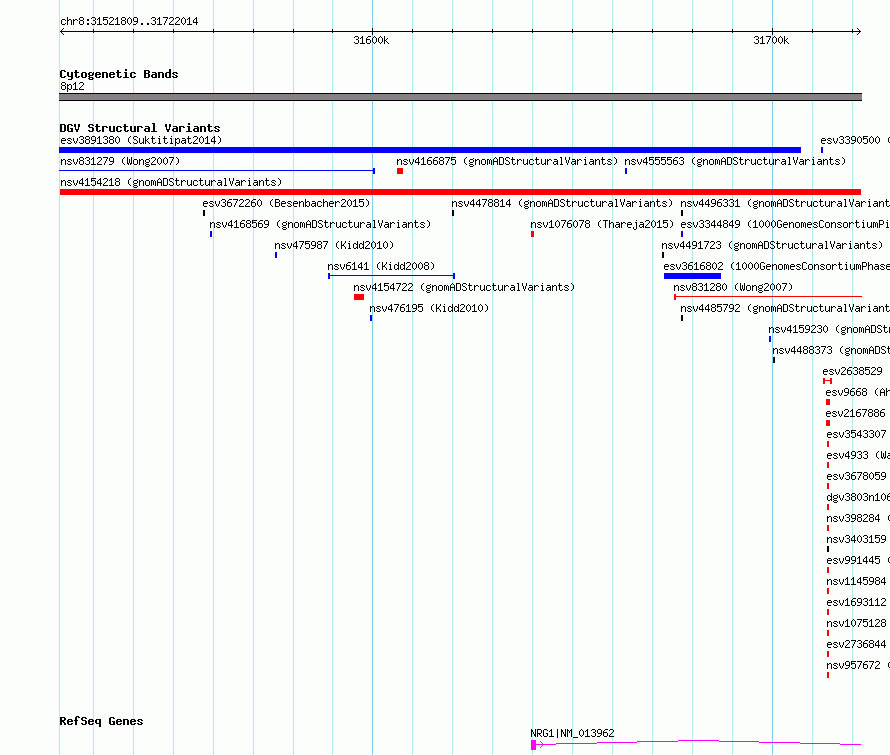
Task: Open esv2736844 variant label
Action: pos(856,644)
